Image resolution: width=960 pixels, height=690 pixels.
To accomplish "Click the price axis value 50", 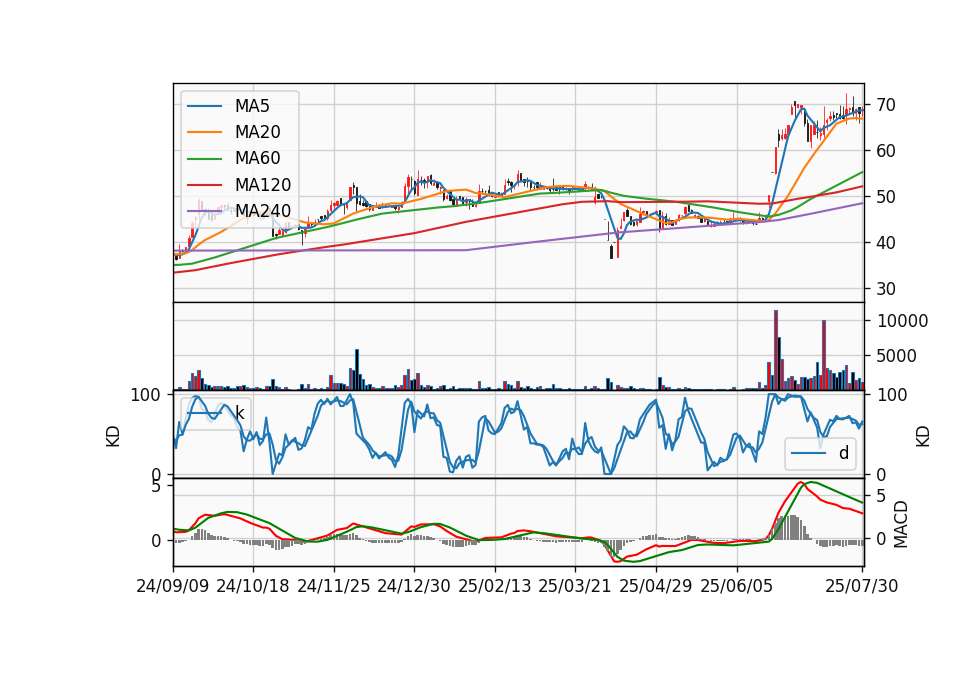I will click(886, 197).
